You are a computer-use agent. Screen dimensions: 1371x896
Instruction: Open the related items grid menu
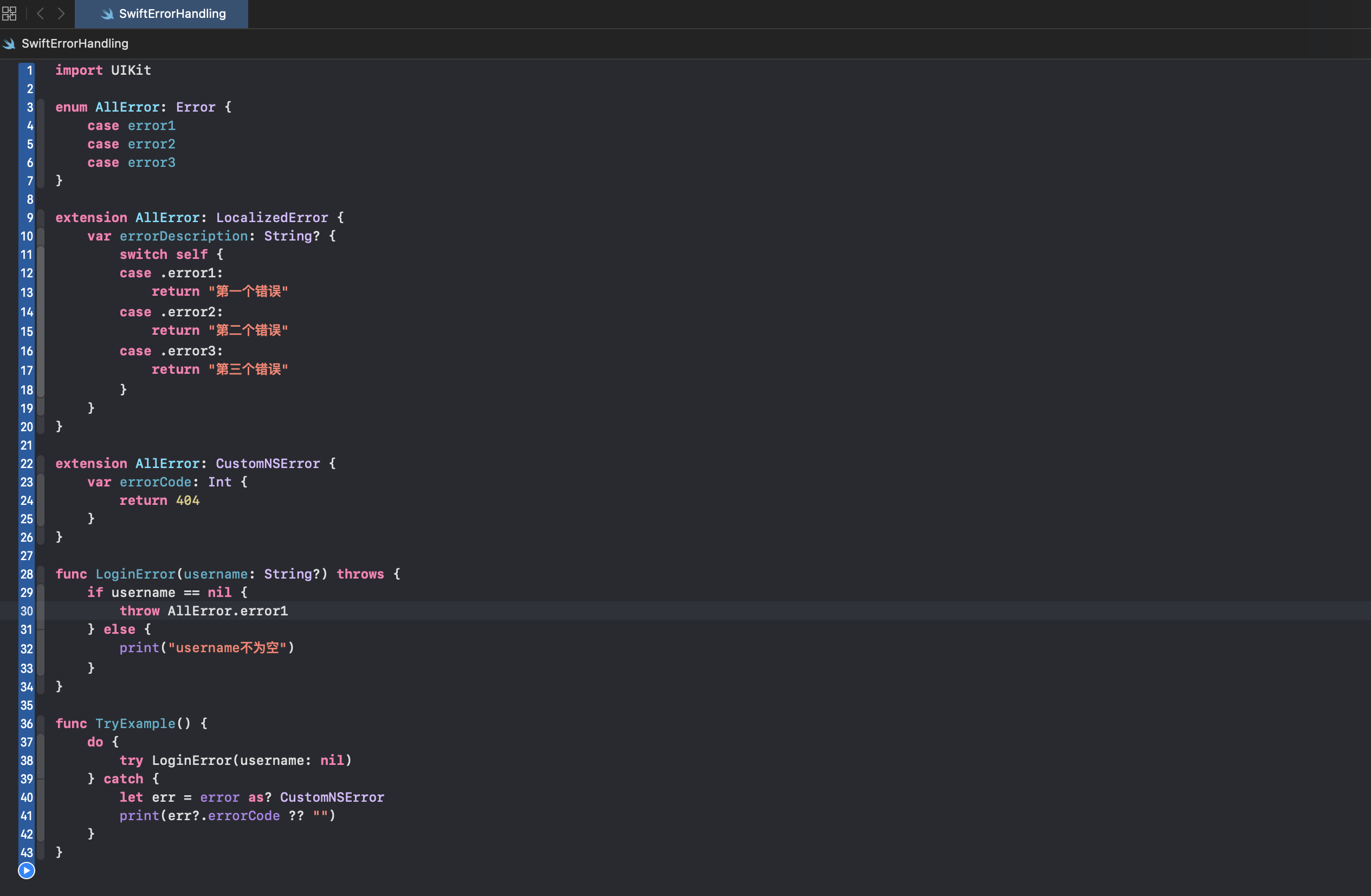tap(9, 13)
